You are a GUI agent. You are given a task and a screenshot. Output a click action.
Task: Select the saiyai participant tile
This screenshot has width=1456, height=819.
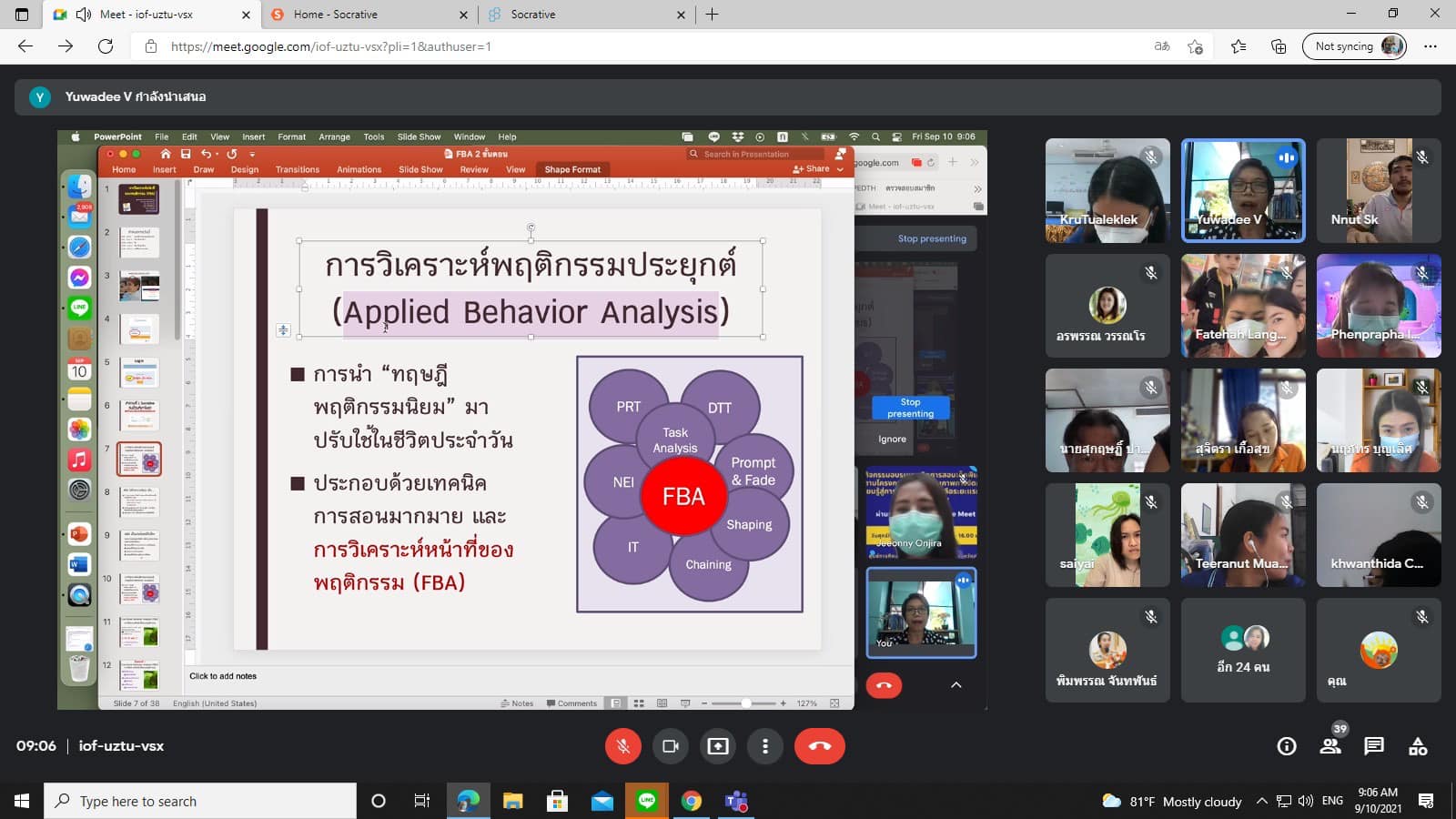[x=1107, y=535]
